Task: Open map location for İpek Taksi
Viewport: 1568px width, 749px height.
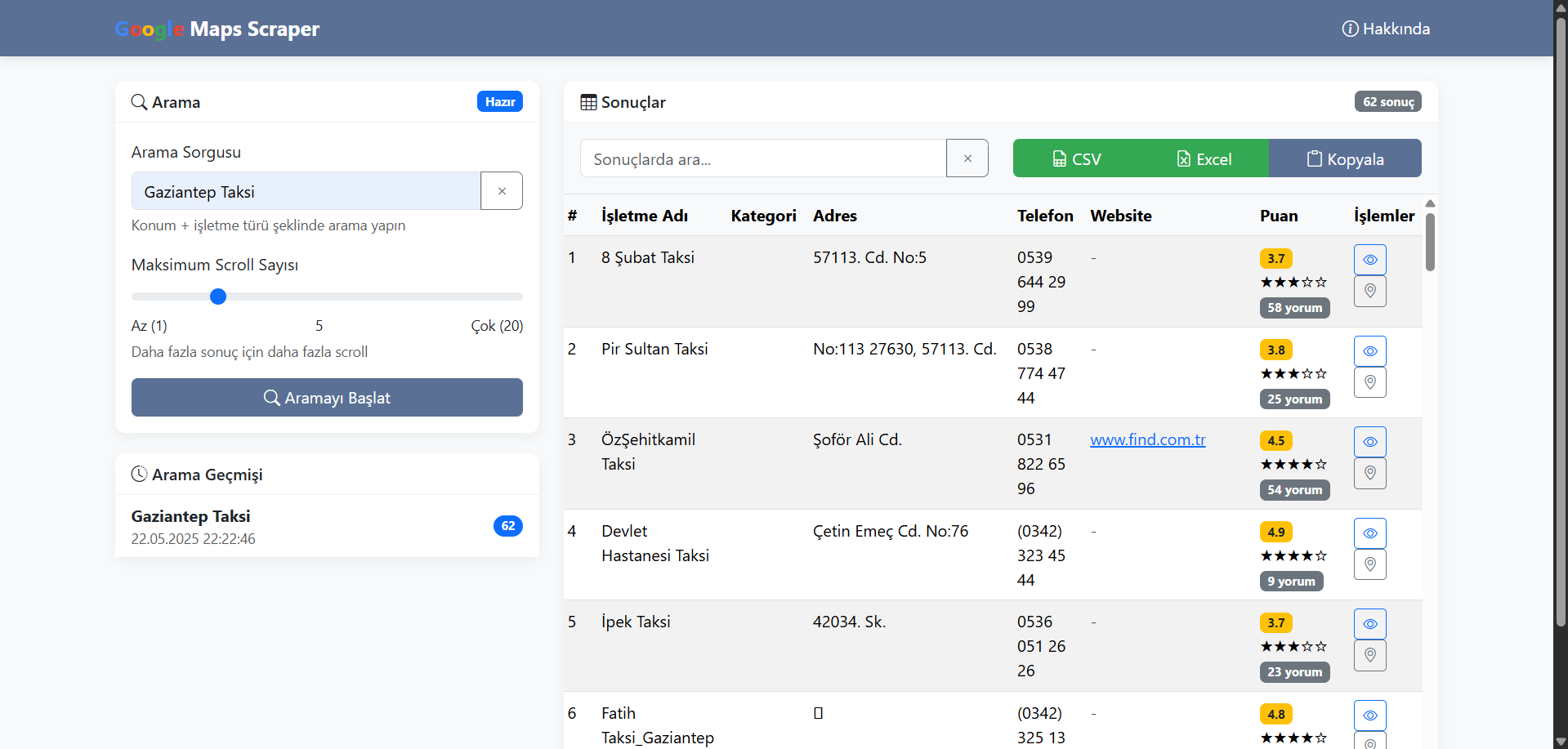Action: point(1369,655)
